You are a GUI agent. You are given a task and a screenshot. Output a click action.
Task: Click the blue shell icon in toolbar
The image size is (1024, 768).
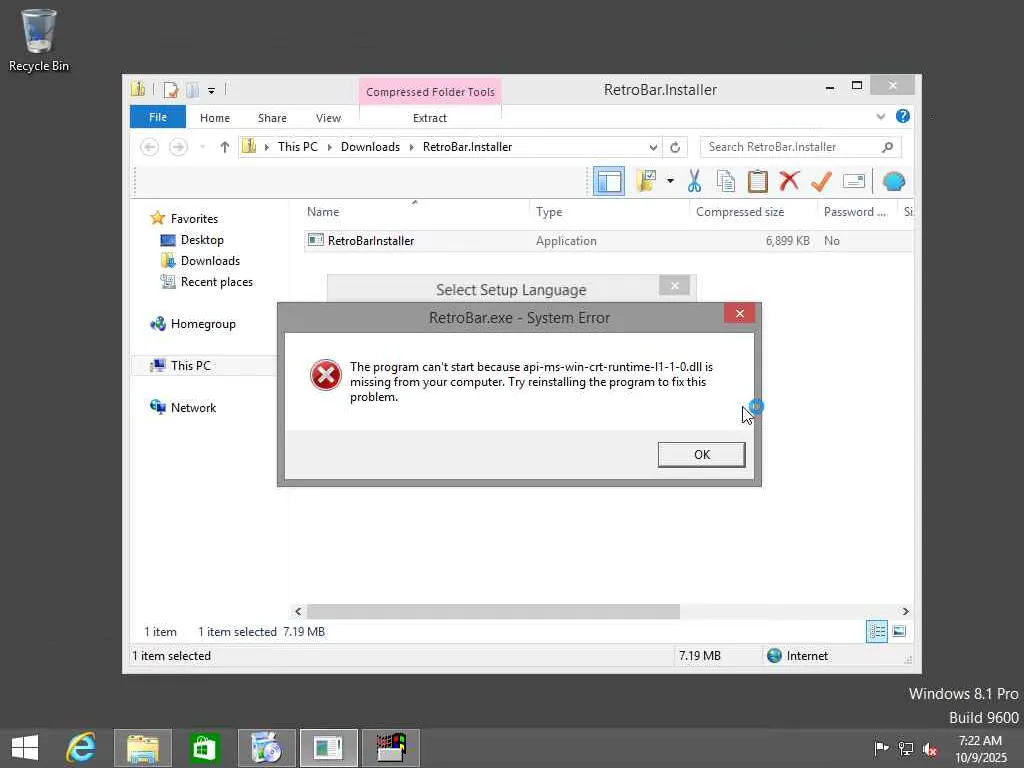[x=893, y=181]
